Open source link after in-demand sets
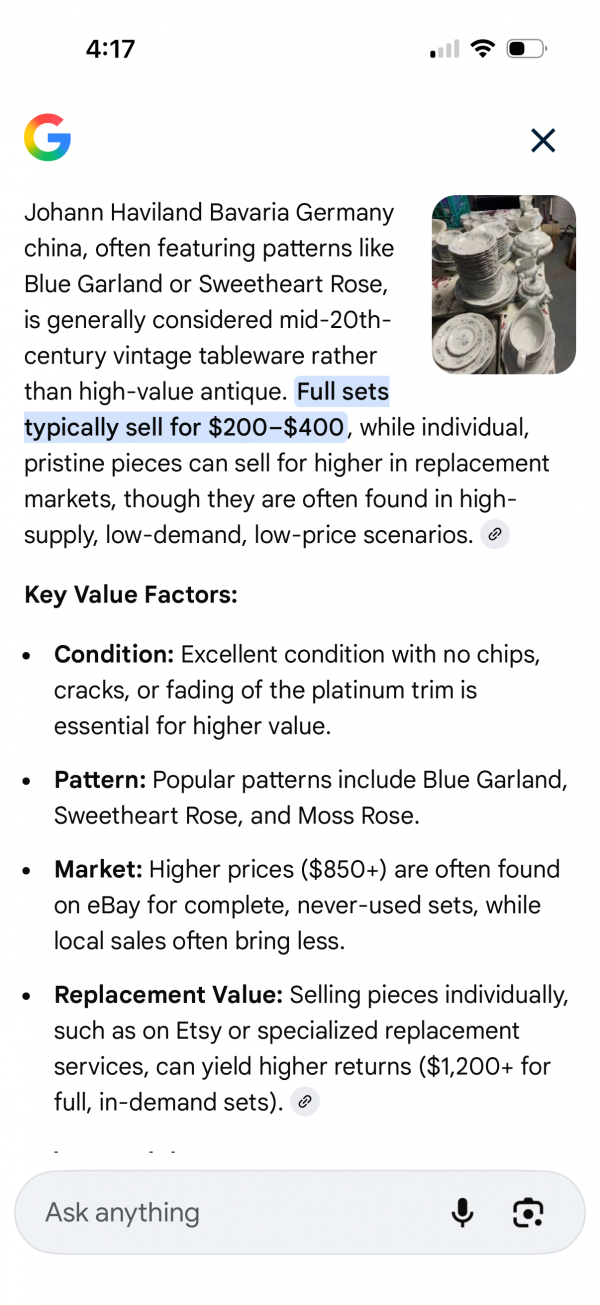The image size is (600, 1305). [306, 1102]
